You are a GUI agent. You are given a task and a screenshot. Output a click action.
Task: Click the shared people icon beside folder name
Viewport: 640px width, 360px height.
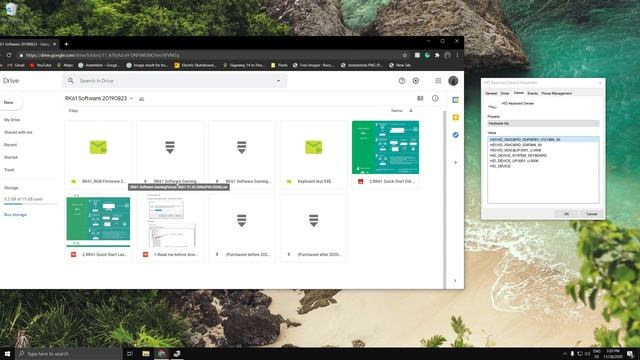click(x=142, y=99)
